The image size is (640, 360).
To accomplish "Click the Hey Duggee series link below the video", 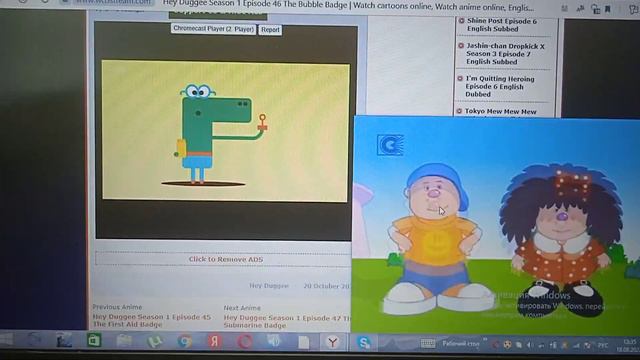I will (269, 286).
